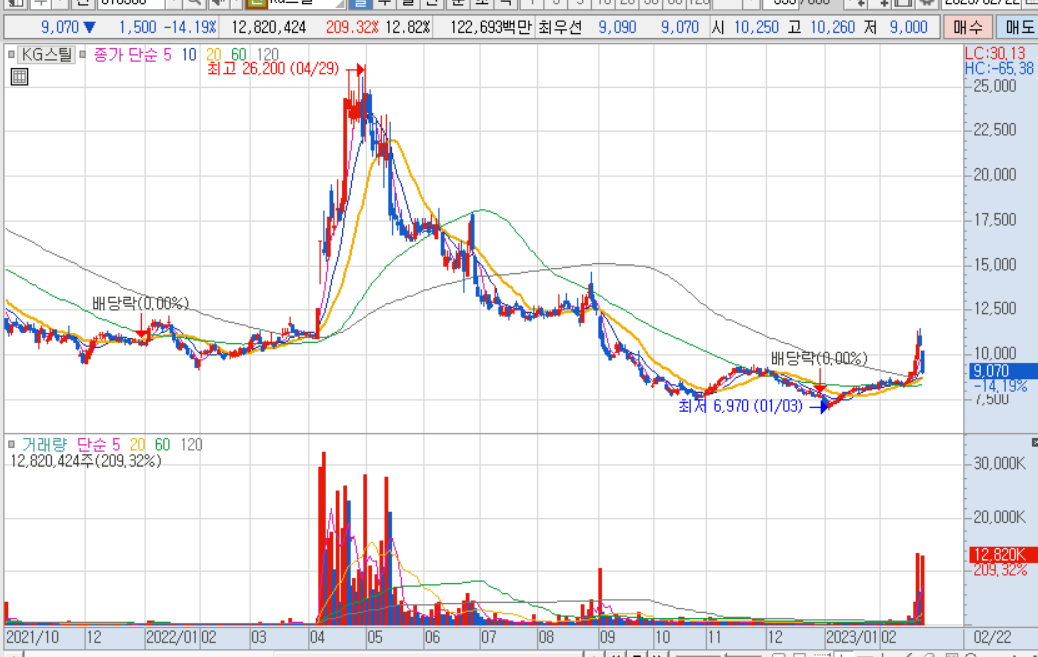1038x657 pixels.
Task: Click the 2021/10 date label on the time axis
Action: (x=32, y=638)
